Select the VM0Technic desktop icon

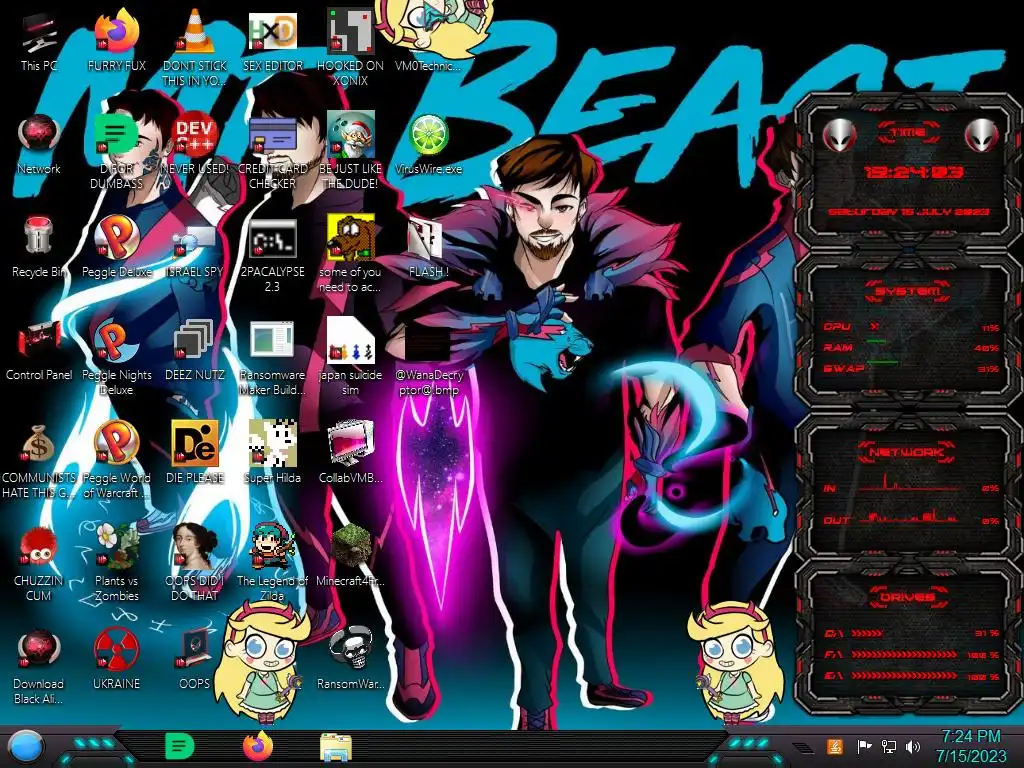coord(428,36)
